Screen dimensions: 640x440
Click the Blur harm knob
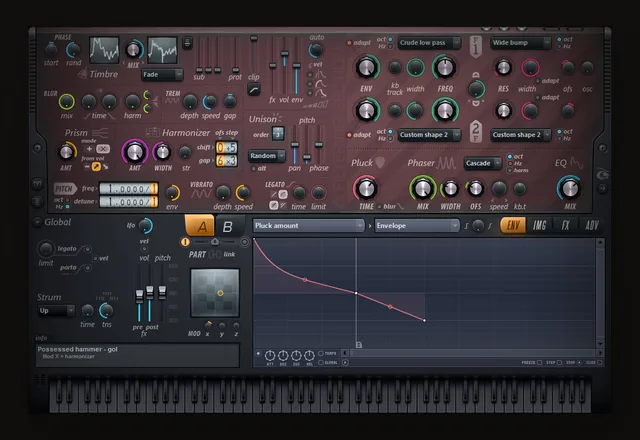pos(132,102)
